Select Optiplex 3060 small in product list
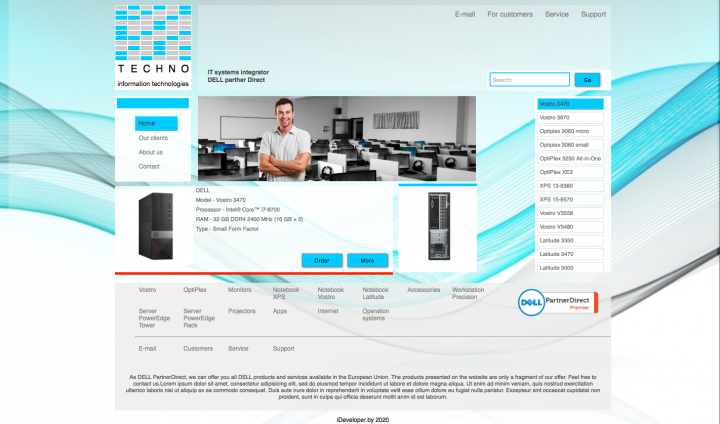The width and height of the screenshot is (720, 424). pyautogui.click(x=570, y=145)
